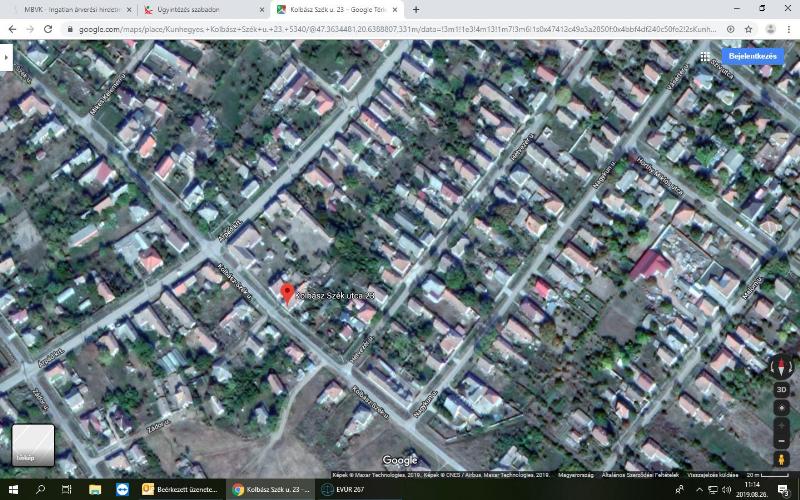The image size is (800, 500).
Task: Bookmark this page with the star
Action: coord(748,30)
